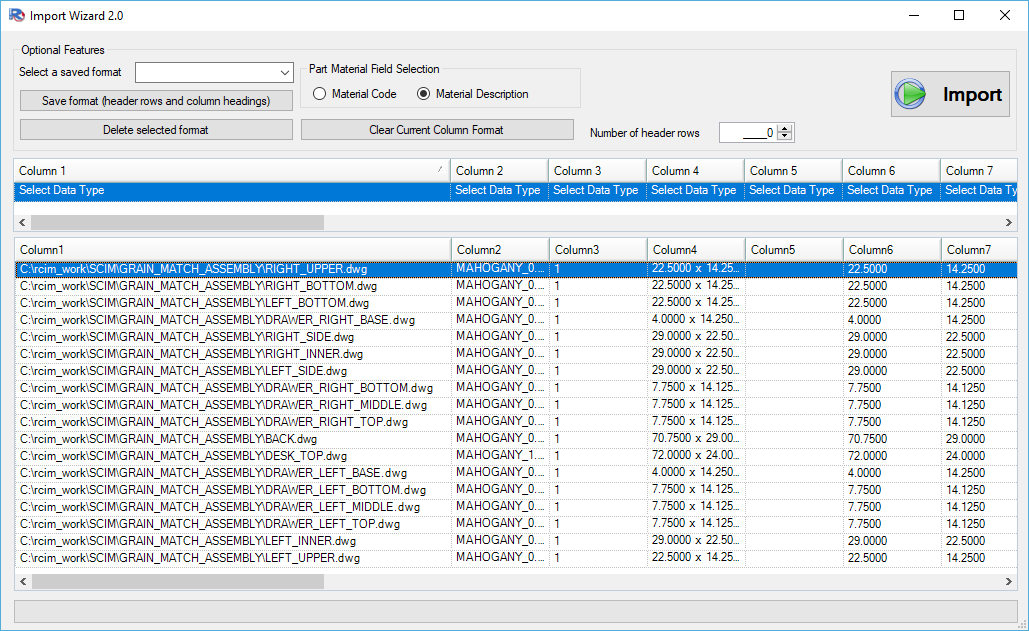Decrease number of header rows with down arrow
Screen dimensions: 1029x631
pos(785,137)
